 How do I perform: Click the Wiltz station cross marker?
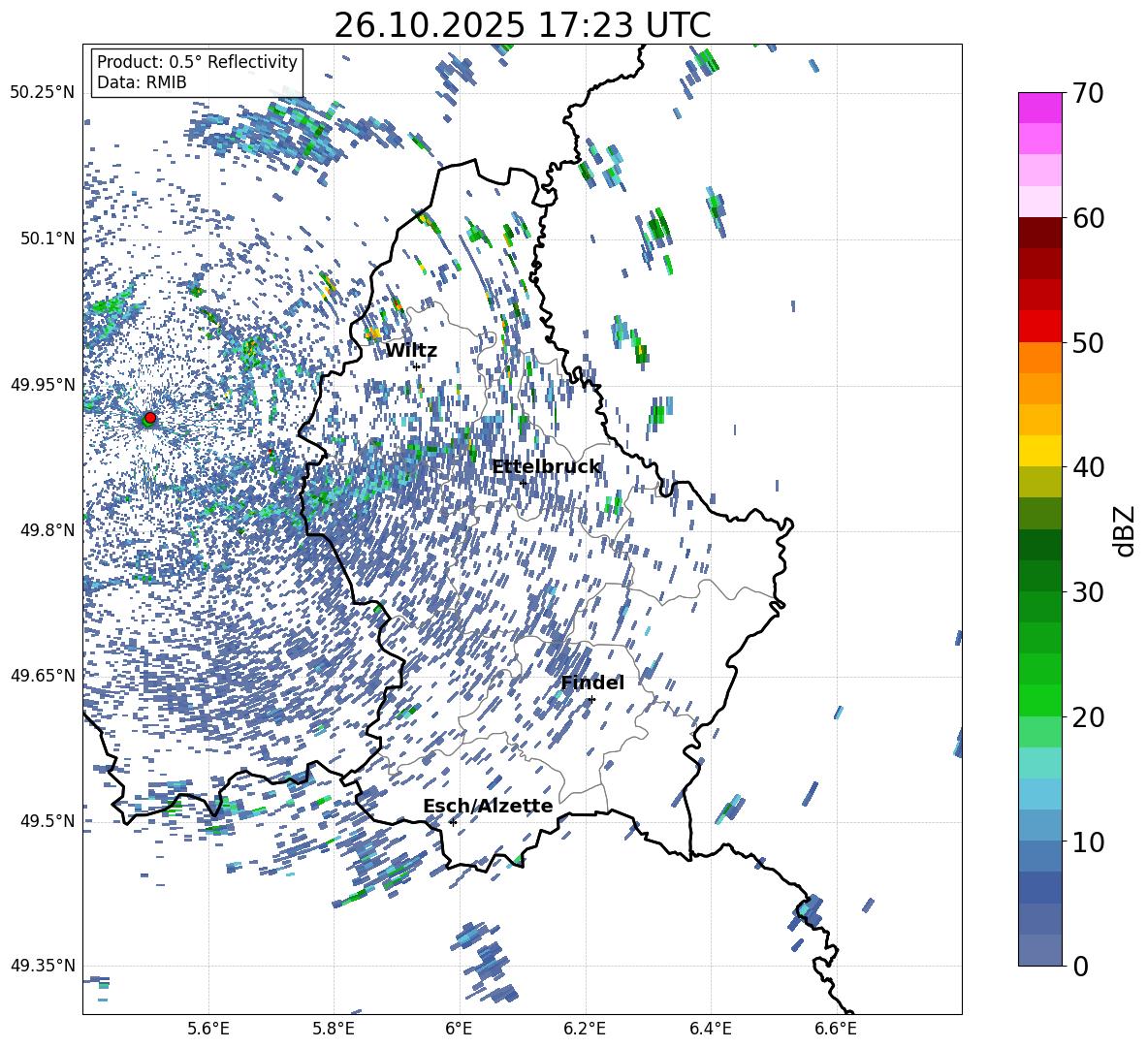(x=416, y=366)
